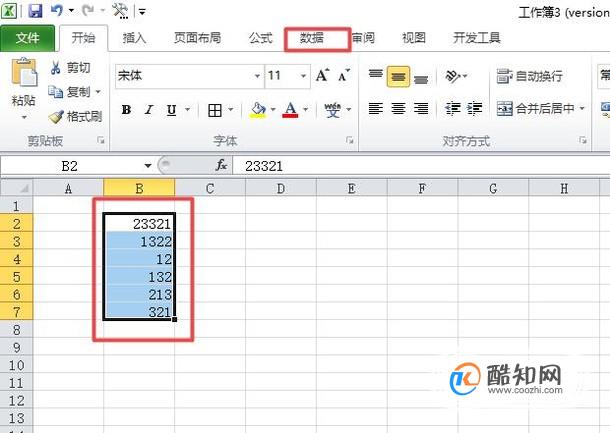Select column D header
610x433 pixels.
tap(281, 188)
